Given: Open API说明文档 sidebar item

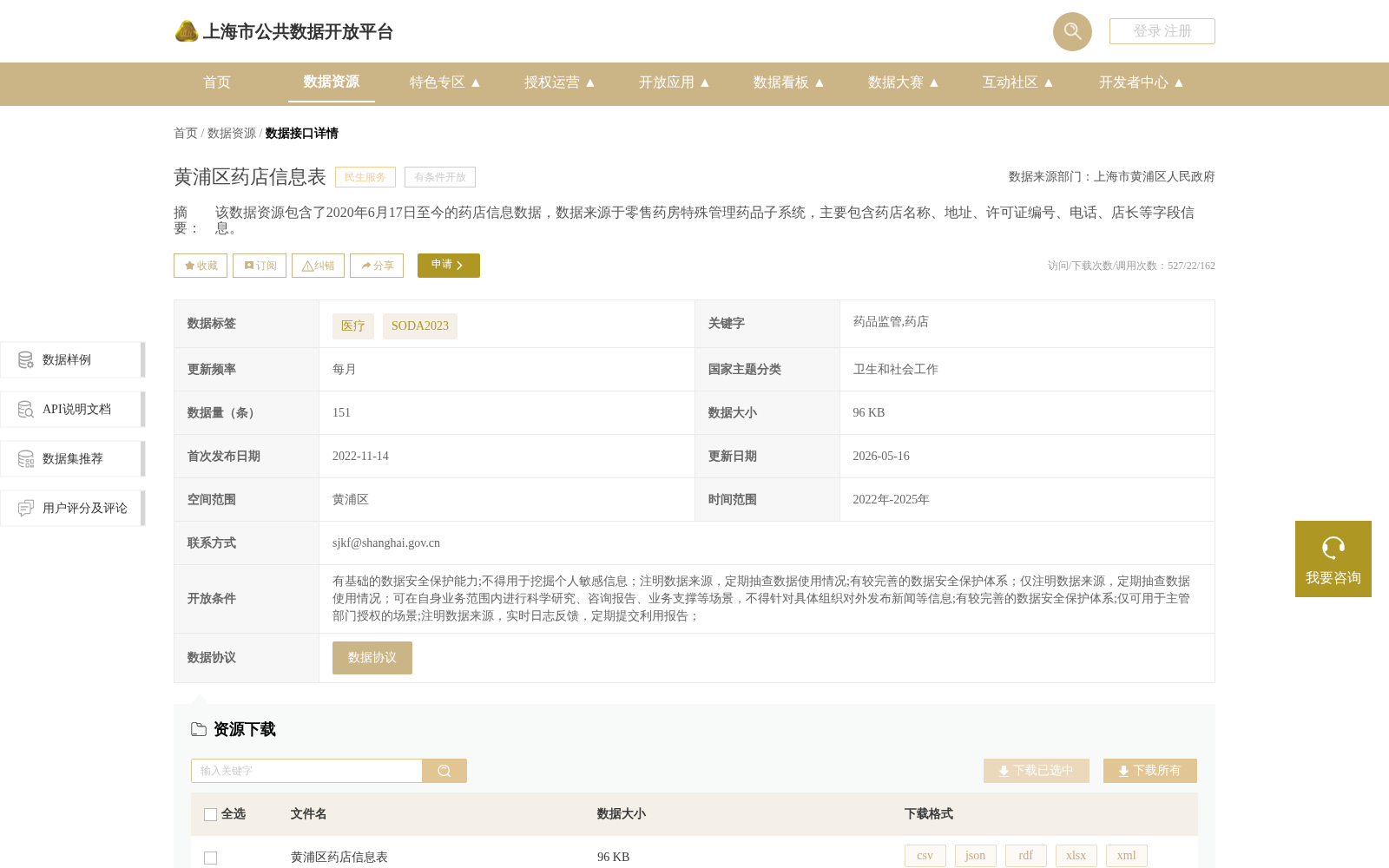Looking at the screenshot, I should [x=72, y=409].
